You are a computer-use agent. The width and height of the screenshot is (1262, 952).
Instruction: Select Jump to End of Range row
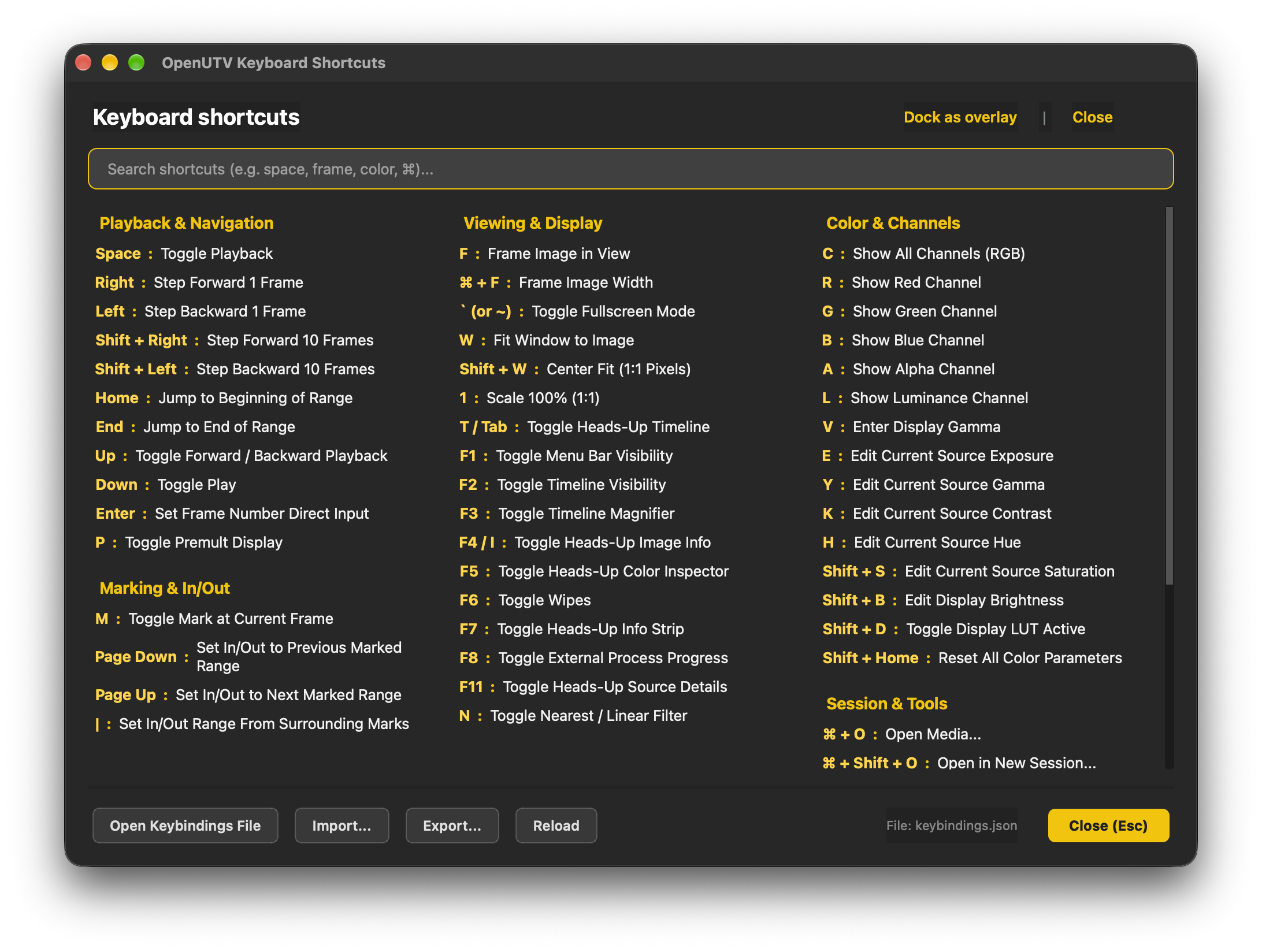(x=195, y=427)
